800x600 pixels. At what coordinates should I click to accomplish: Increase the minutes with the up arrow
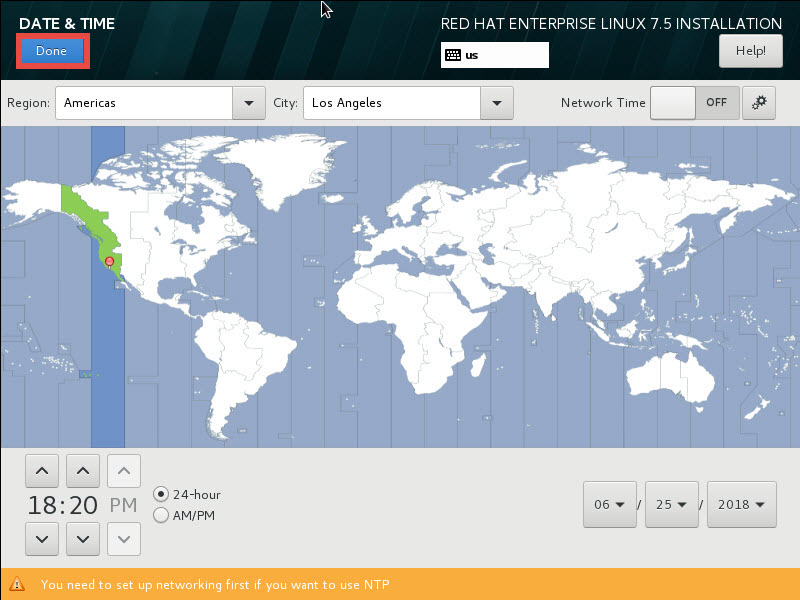point(82,470)
